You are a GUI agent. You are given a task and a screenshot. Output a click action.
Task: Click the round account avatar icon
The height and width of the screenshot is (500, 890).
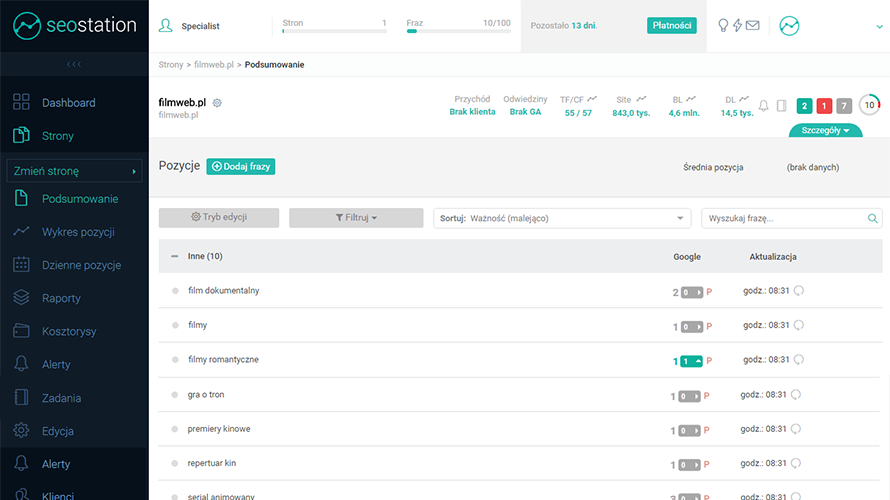(789, 26)
